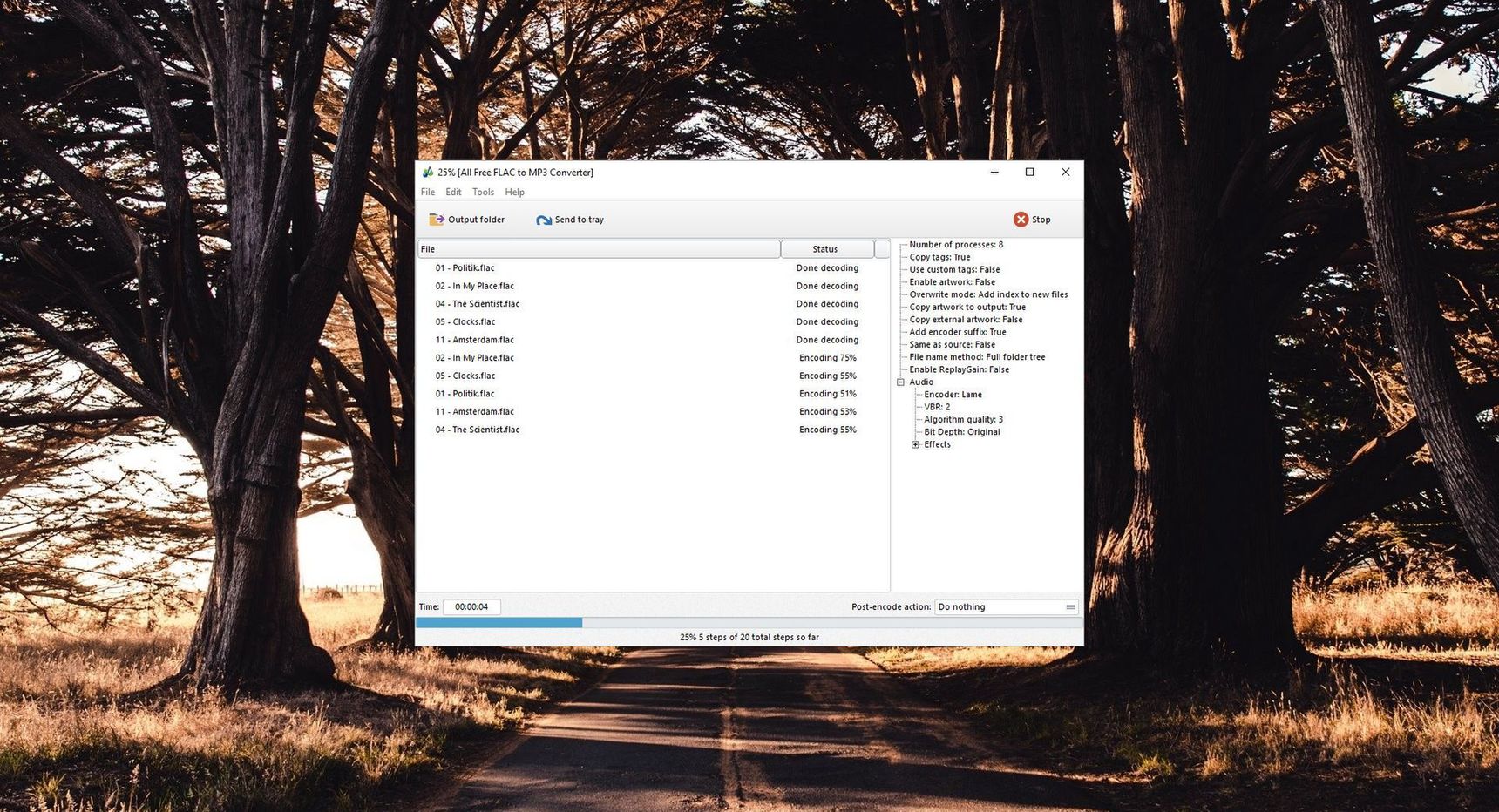The width and height of the screenshot is (1499, 812).
Task: Click VBR: 2 tree item
Action: [x=937, y=408]
